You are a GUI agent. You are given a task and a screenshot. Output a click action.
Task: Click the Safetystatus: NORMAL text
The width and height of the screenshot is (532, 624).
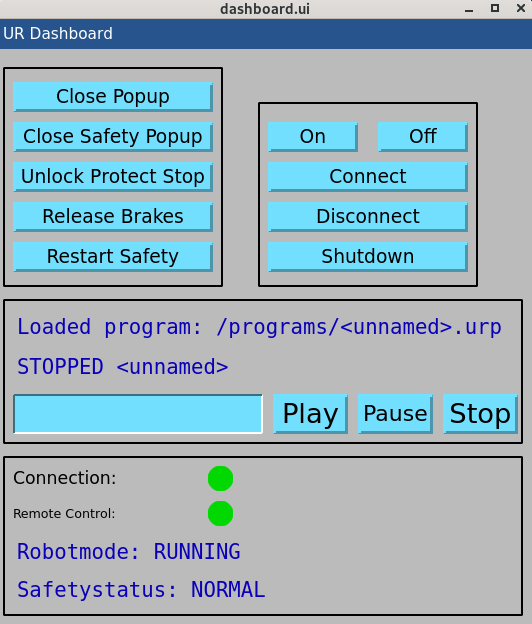pos(141,590)
